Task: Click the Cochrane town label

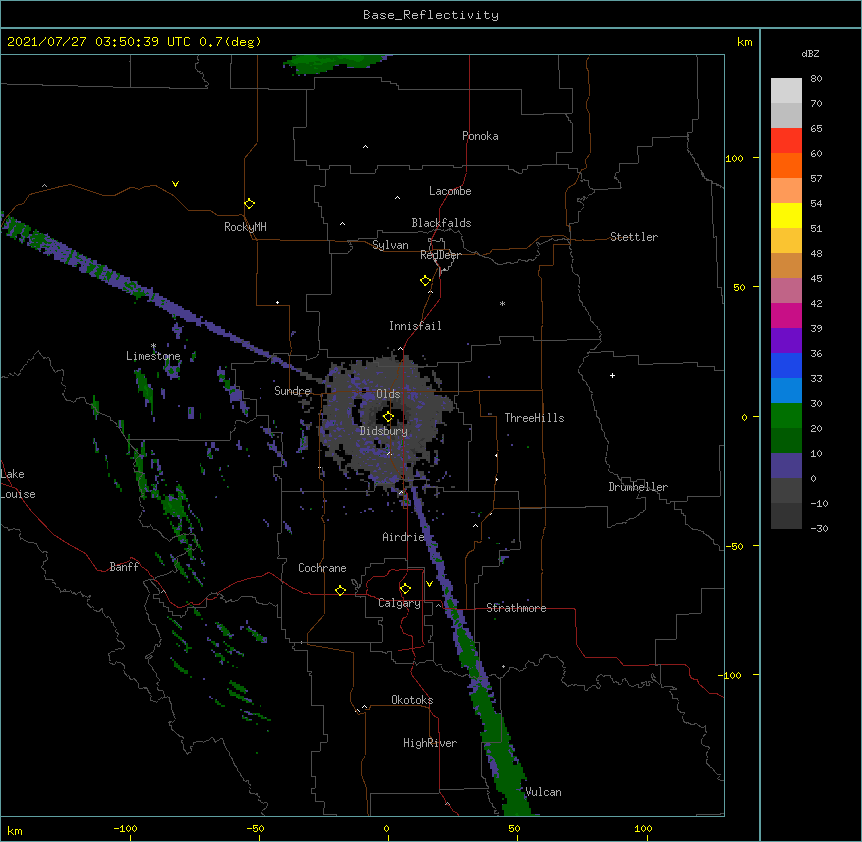Action: tap(322, 568)
